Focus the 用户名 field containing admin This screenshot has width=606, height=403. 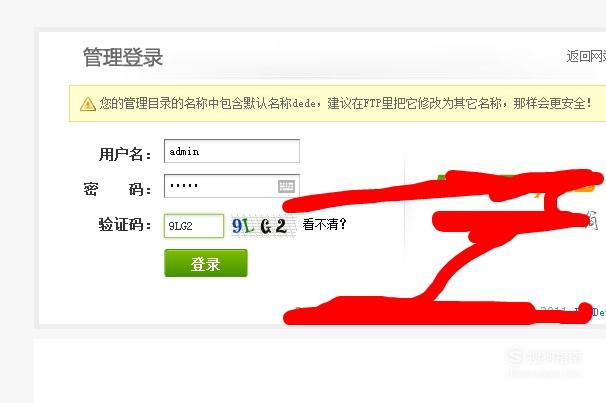pyautogui.click(x=232, y=151)
